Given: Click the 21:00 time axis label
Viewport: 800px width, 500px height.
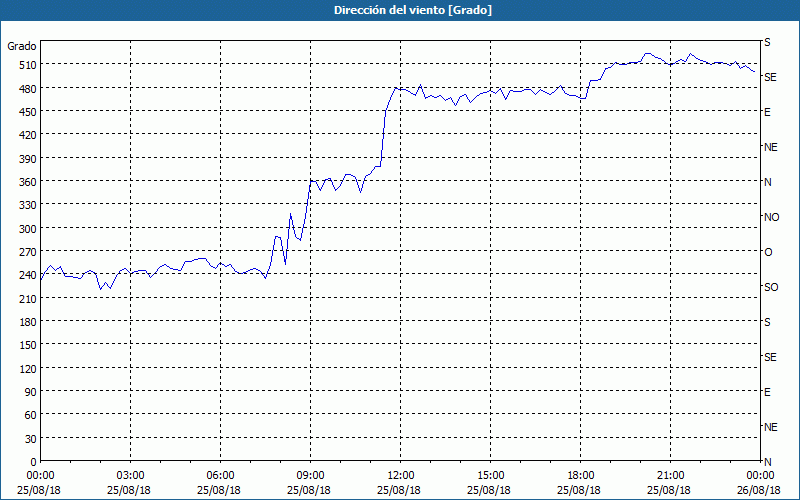Looking at the screenshot, I should click(670, 476).
